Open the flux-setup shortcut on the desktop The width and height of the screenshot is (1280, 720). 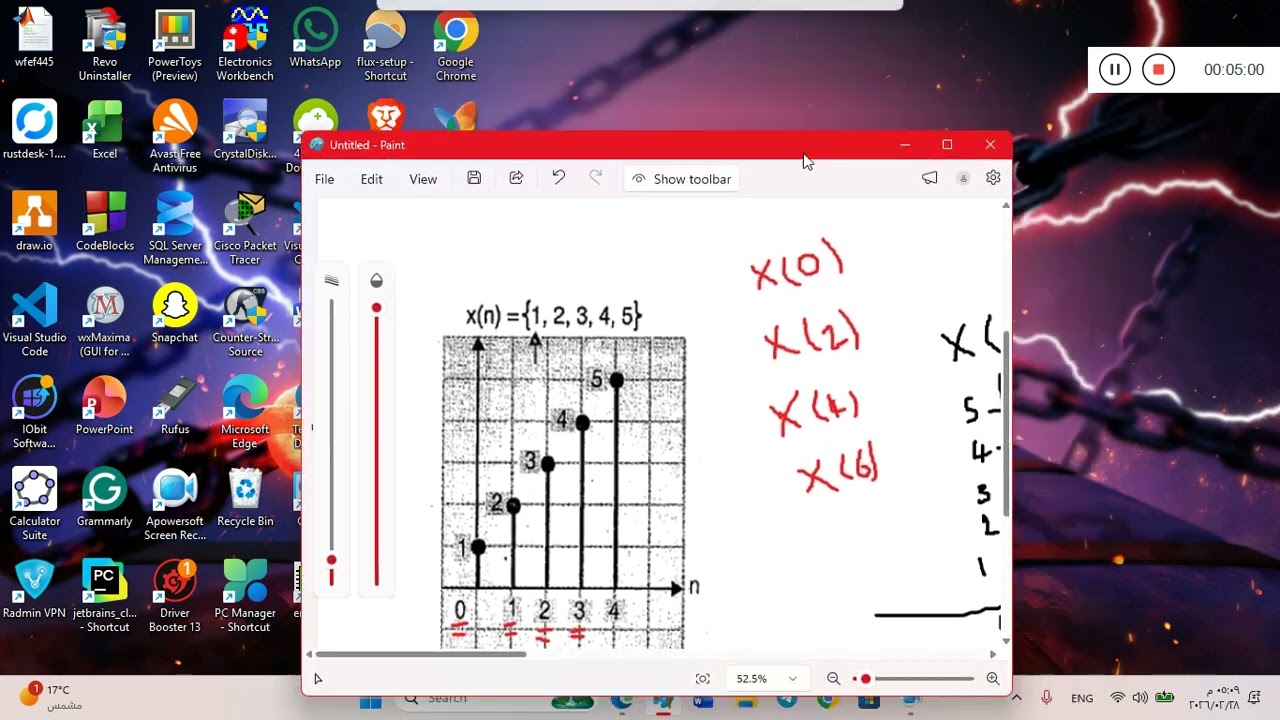click(385, 45)
